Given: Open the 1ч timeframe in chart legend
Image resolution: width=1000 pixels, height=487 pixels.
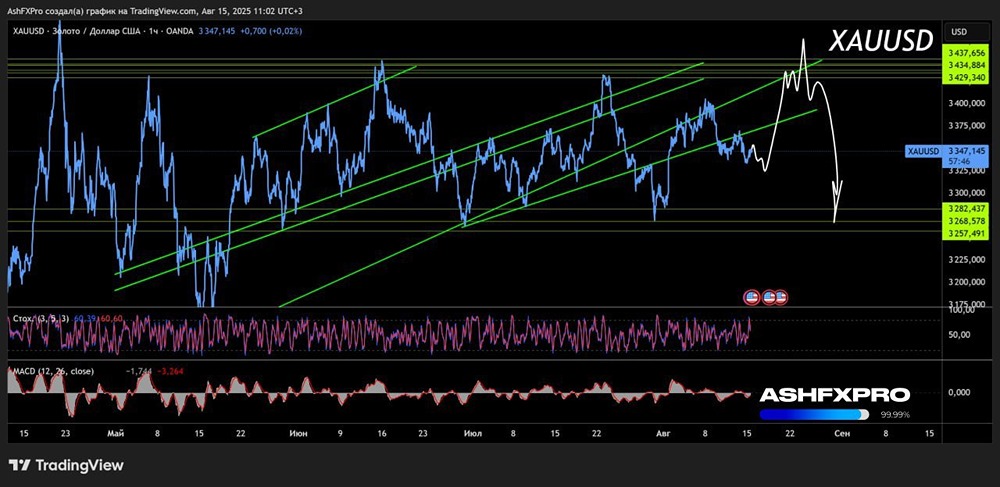Looking at the screenshot, I should tap(155, 32).
